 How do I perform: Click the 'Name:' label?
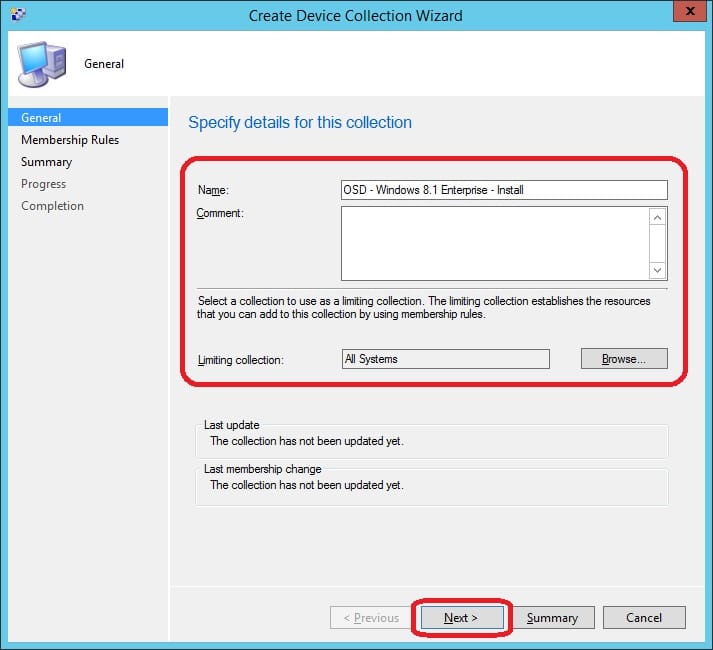(x=213, y=190)
